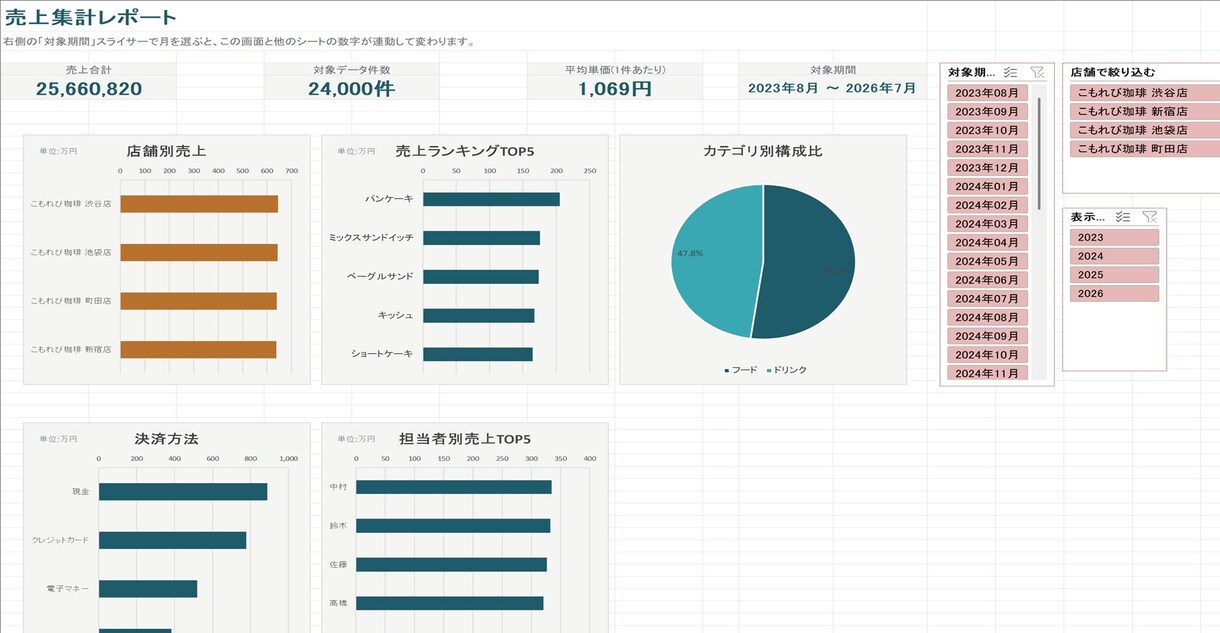This screenshot has height=633, width=1220.
Task: Select 2024年10月 in the period slicer
Action: pos(987,354)
